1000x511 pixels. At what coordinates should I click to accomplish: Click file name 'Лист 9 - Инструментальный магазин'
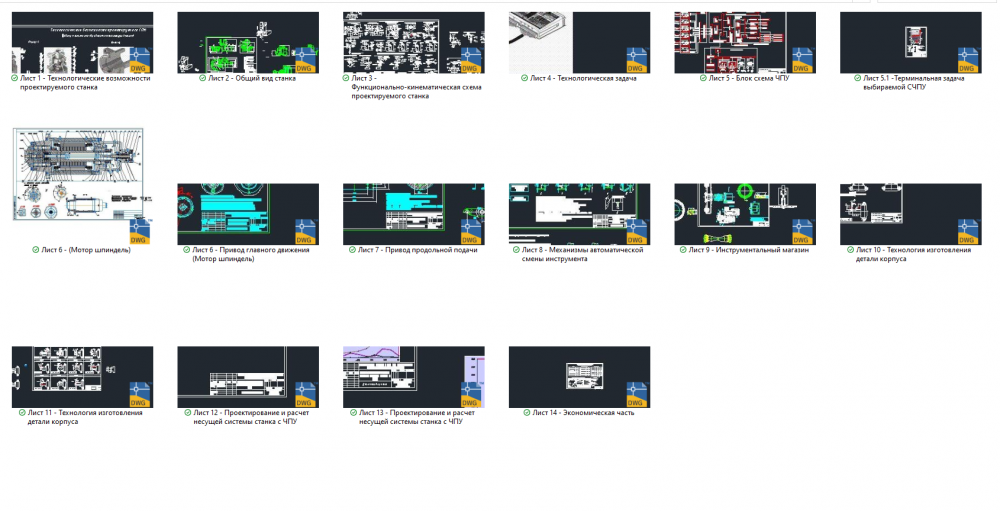click(749, 249)
